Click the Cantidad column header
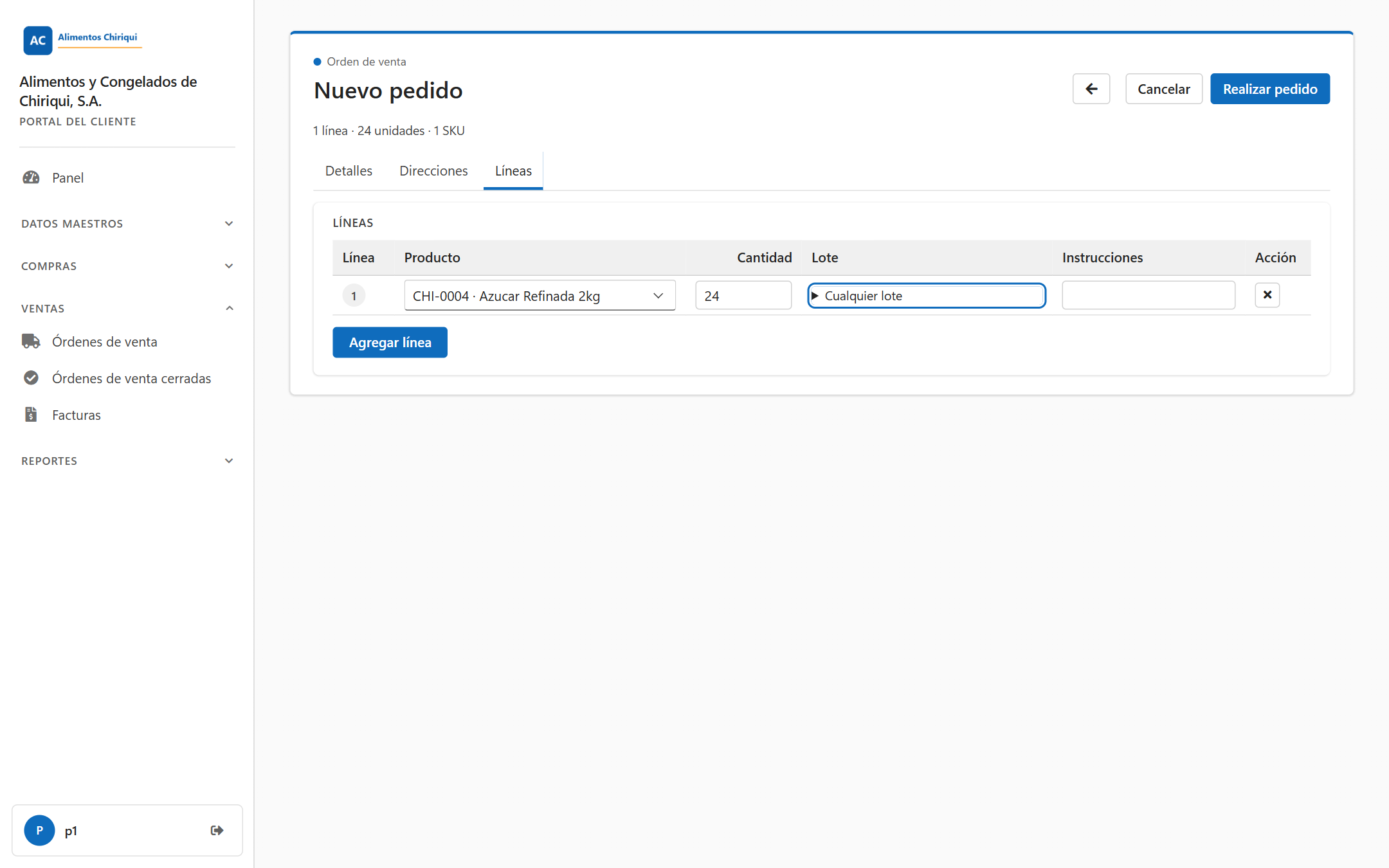The width and height of the screenshot is (1389, 868). point(764,258)
